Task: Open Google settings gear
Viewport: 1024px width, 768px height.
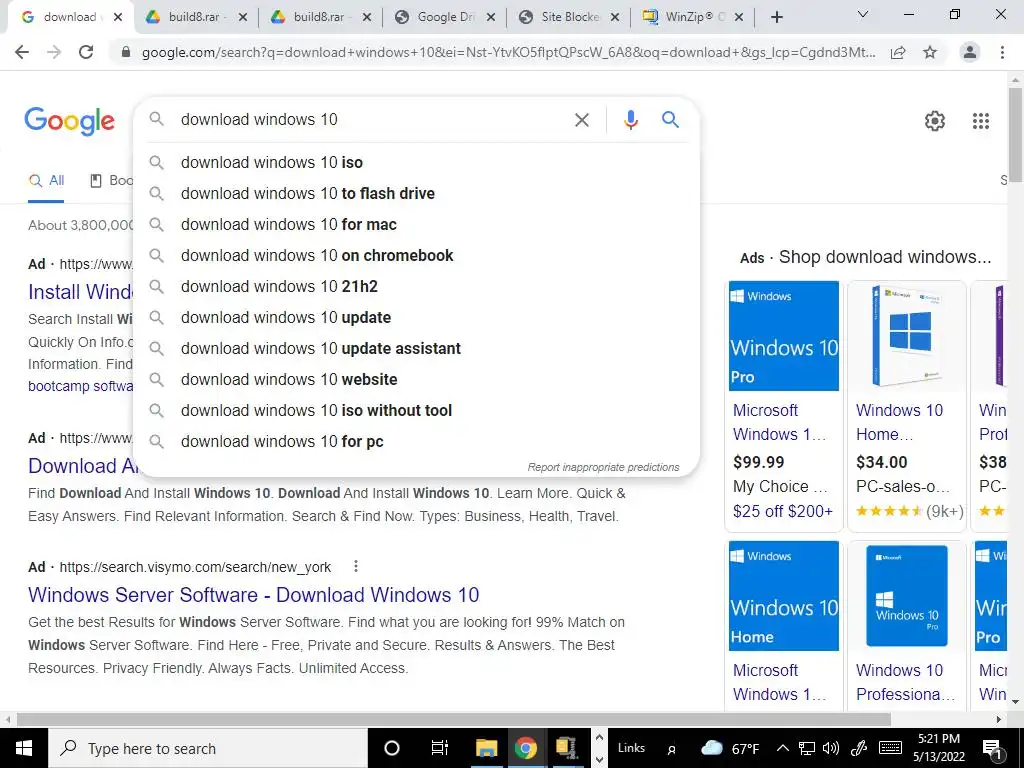Action: pyautogui.click(x=935, y=121)
